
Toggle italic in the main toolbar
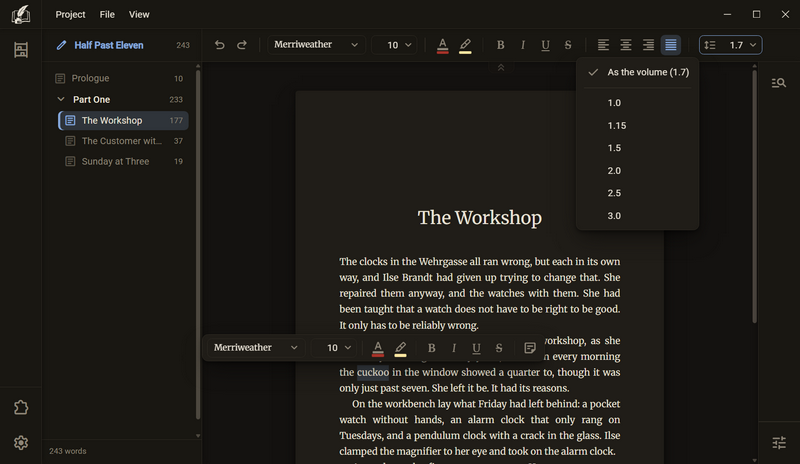click(x=523, y=45)
